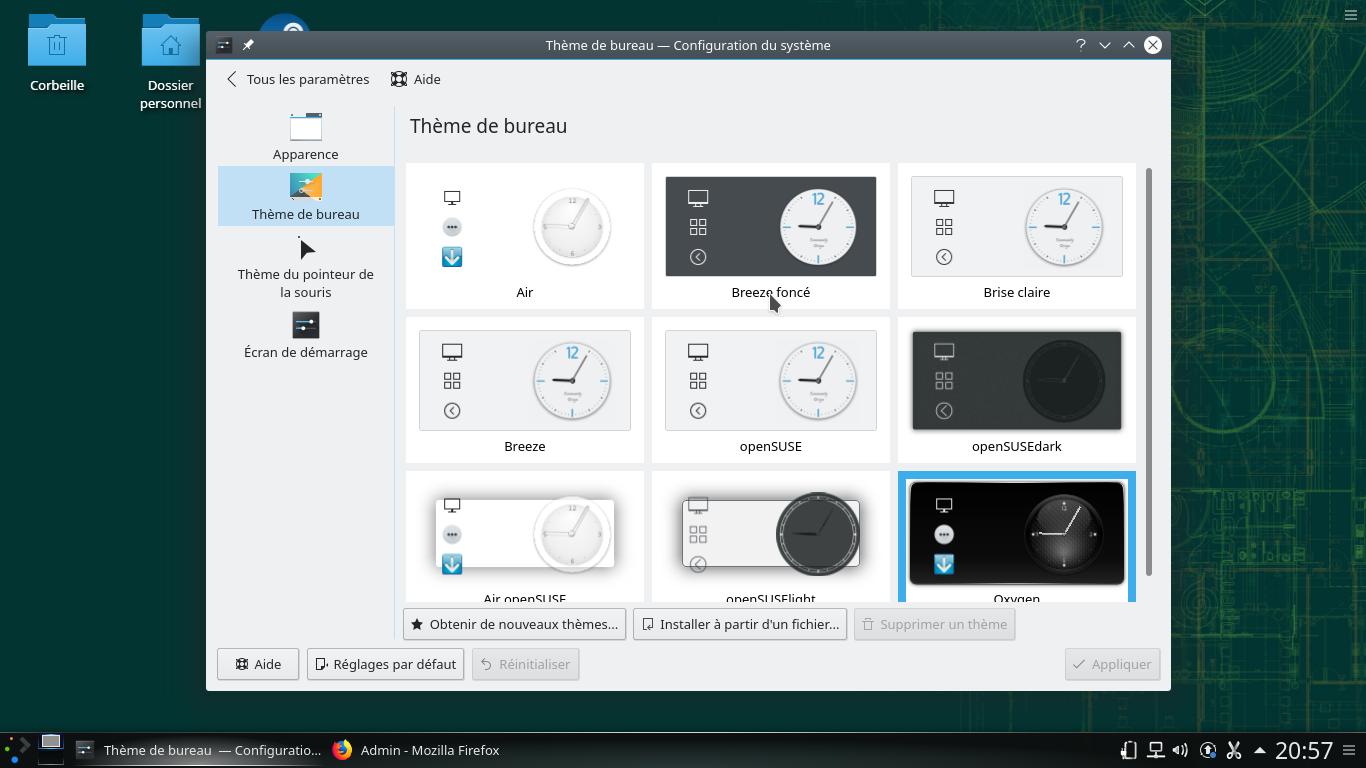Click the Réinitialiser button
1366x768 pixels.
pyautogui.click(x=525, y=664)
